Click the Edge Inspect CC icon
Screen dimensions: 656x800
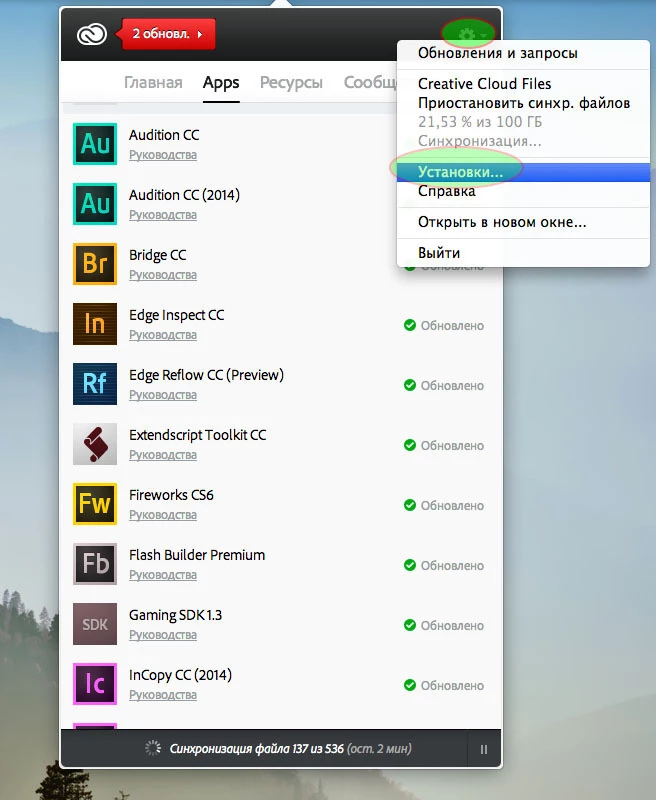pos(95,324)
